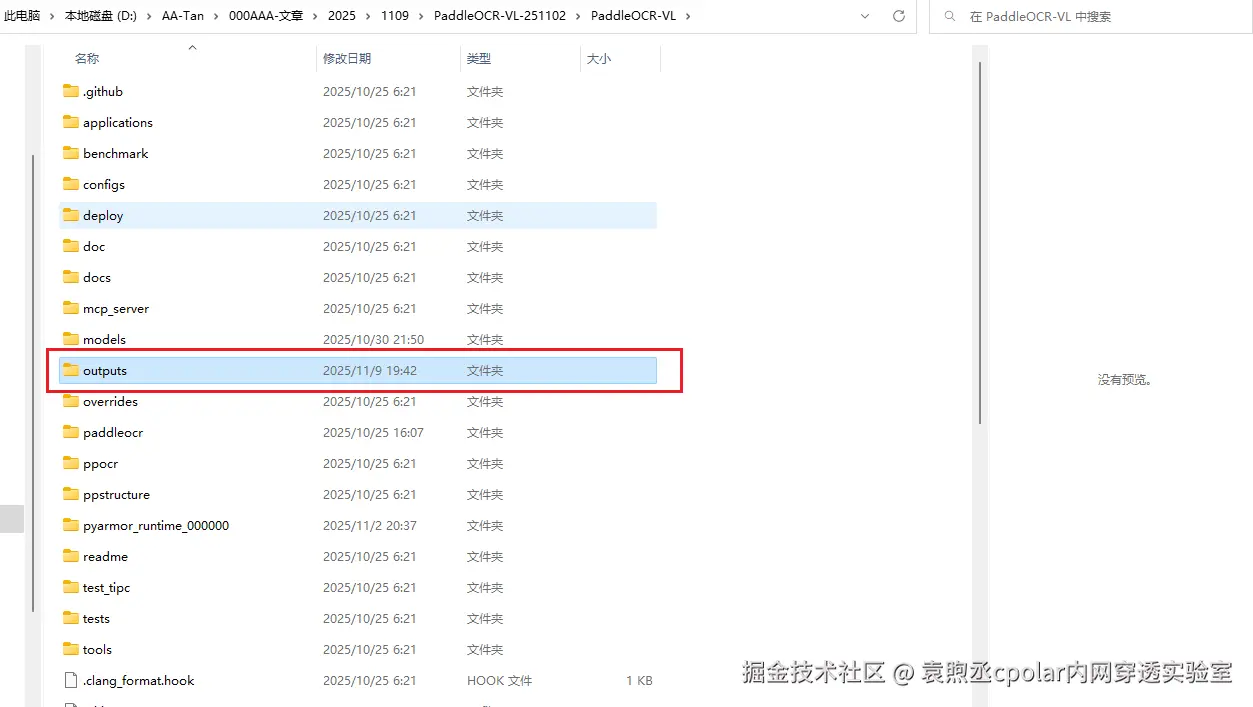Screen dimensions: 1253x707
Task: Expand the chevron after PaddleOCR-VL-251102 in path
Action: (580, 16)
